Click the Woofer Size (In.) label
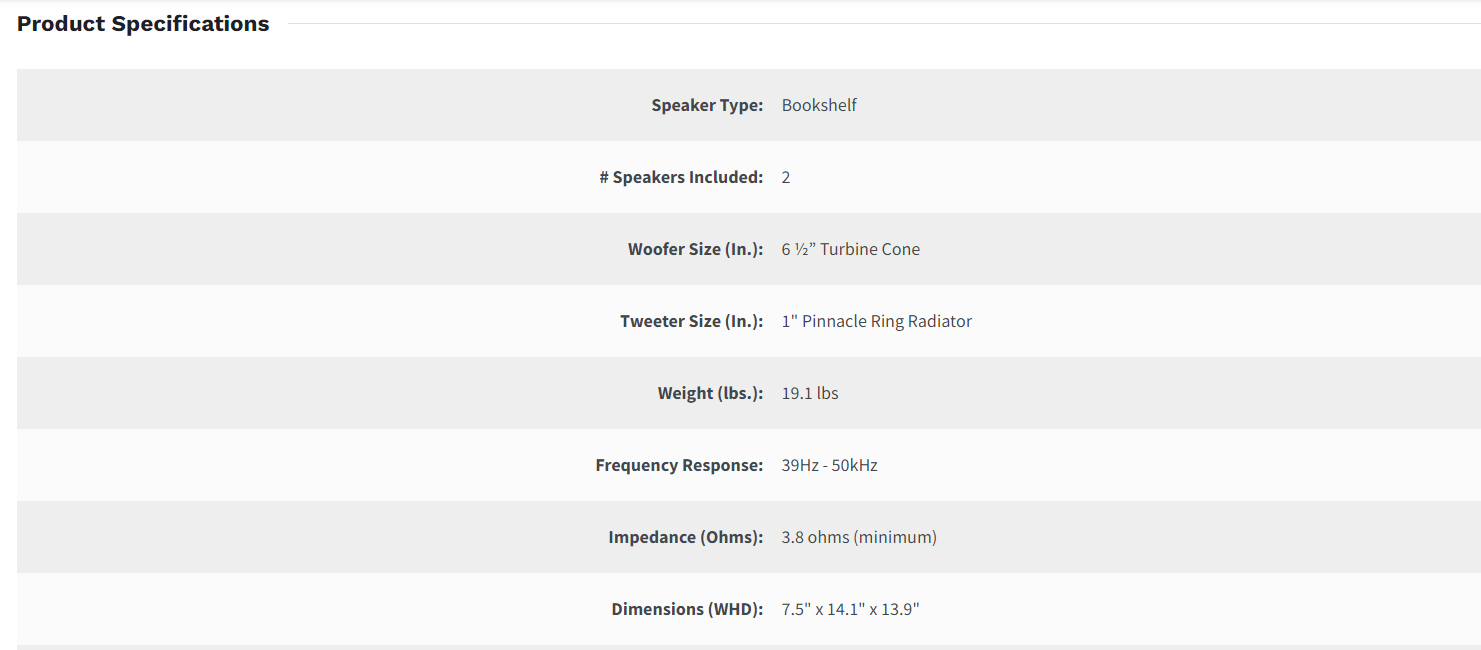 point(695,249)
